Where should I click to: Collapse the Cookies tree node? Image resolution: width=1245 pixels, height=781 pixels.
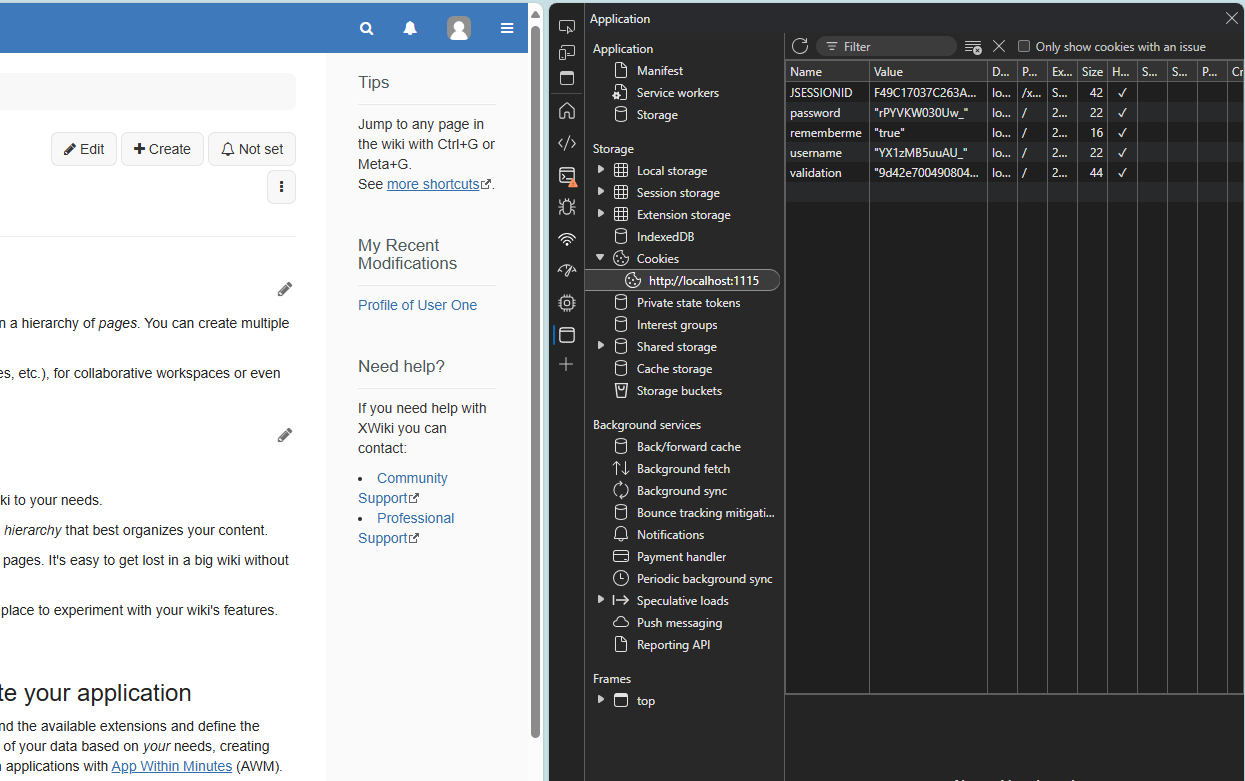pos(601,258)
